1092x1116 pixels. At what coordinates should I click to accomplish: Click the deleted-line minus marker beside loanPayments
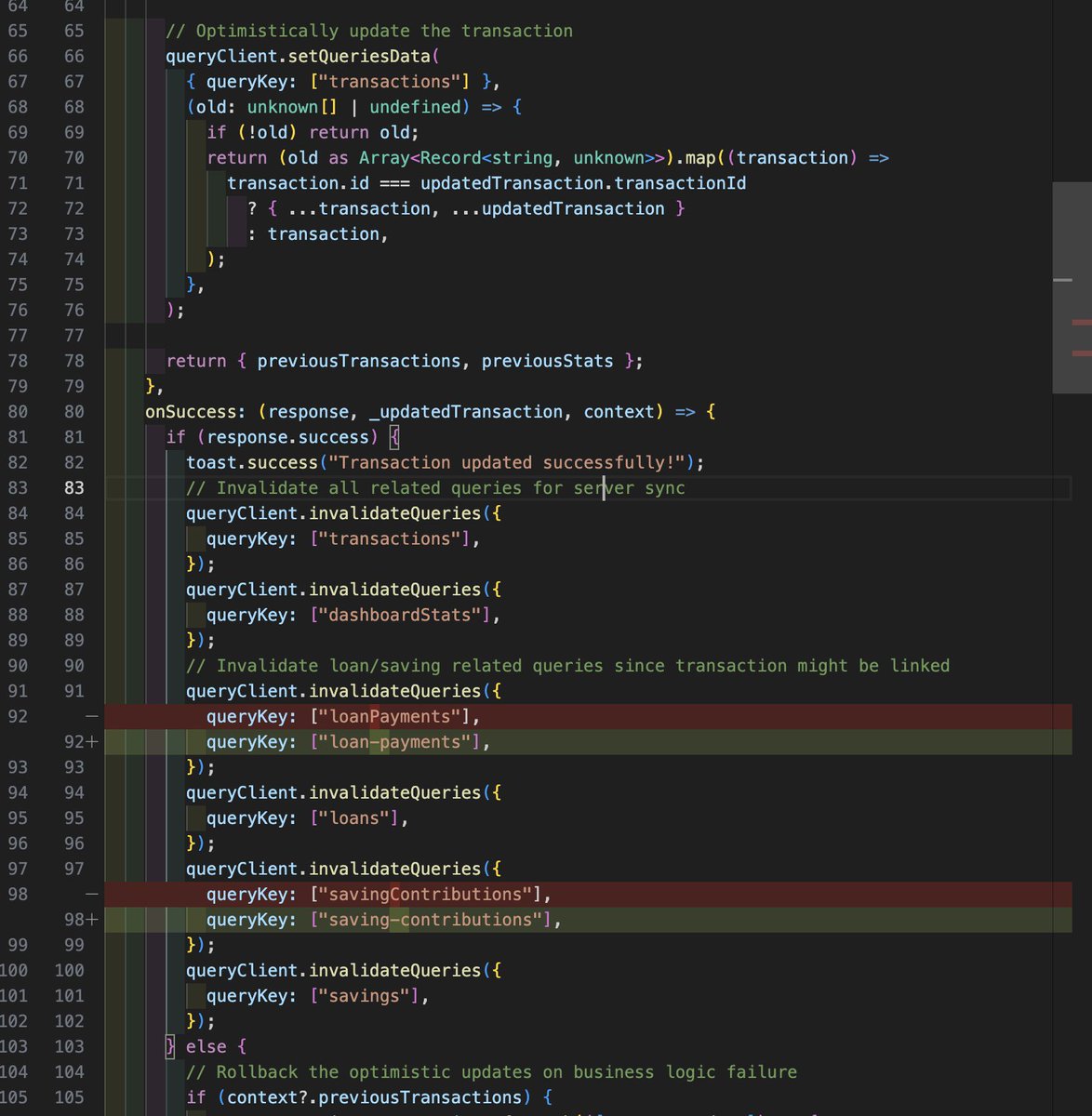pos(91,716)
